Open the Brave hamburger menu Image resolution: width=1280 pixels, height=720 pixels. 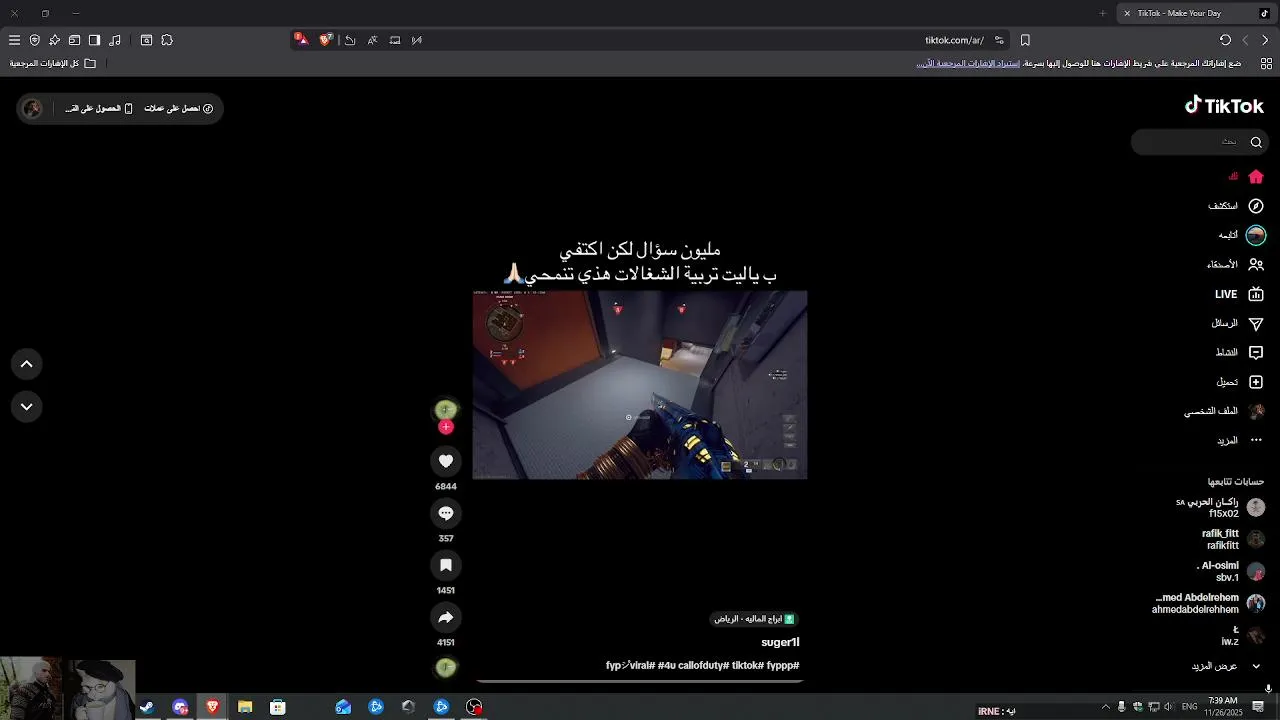[x=14, y=40]
